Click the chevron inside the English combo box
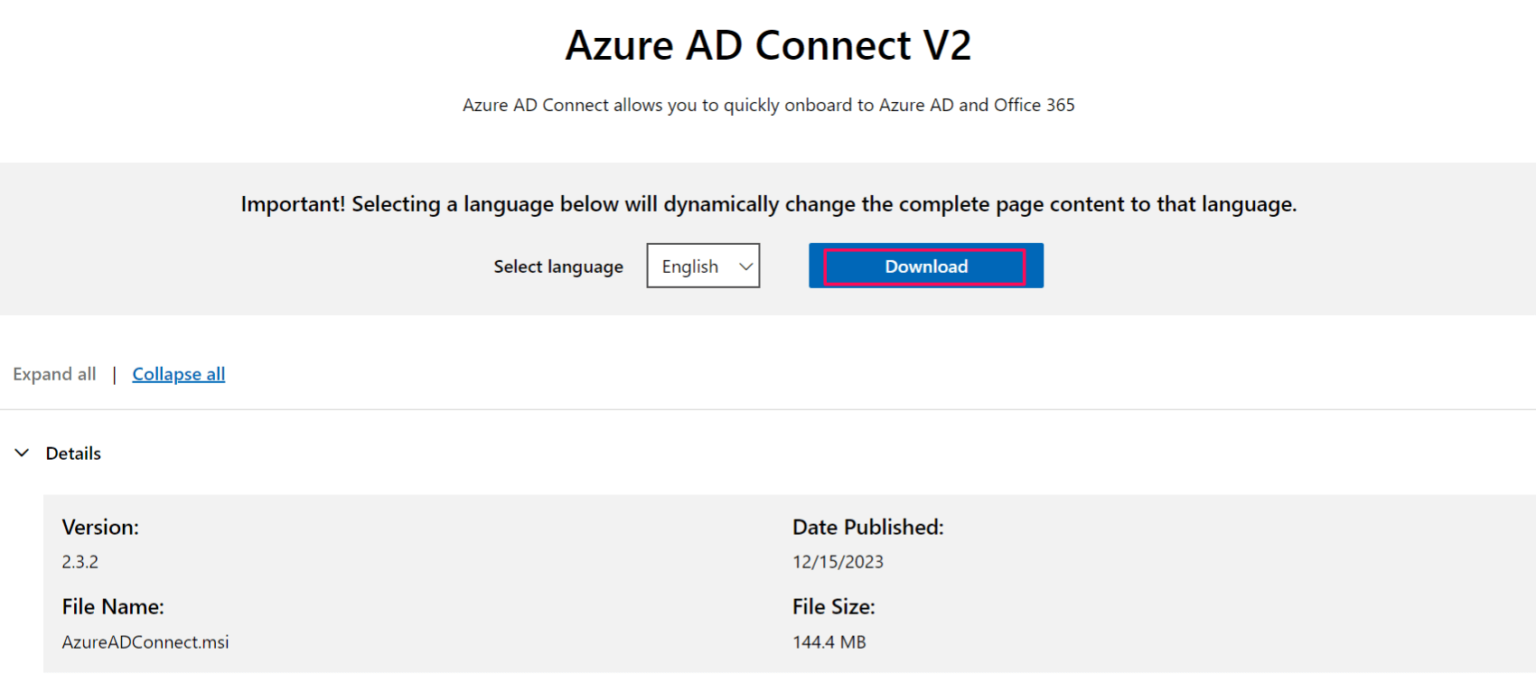 coord(745,265)
